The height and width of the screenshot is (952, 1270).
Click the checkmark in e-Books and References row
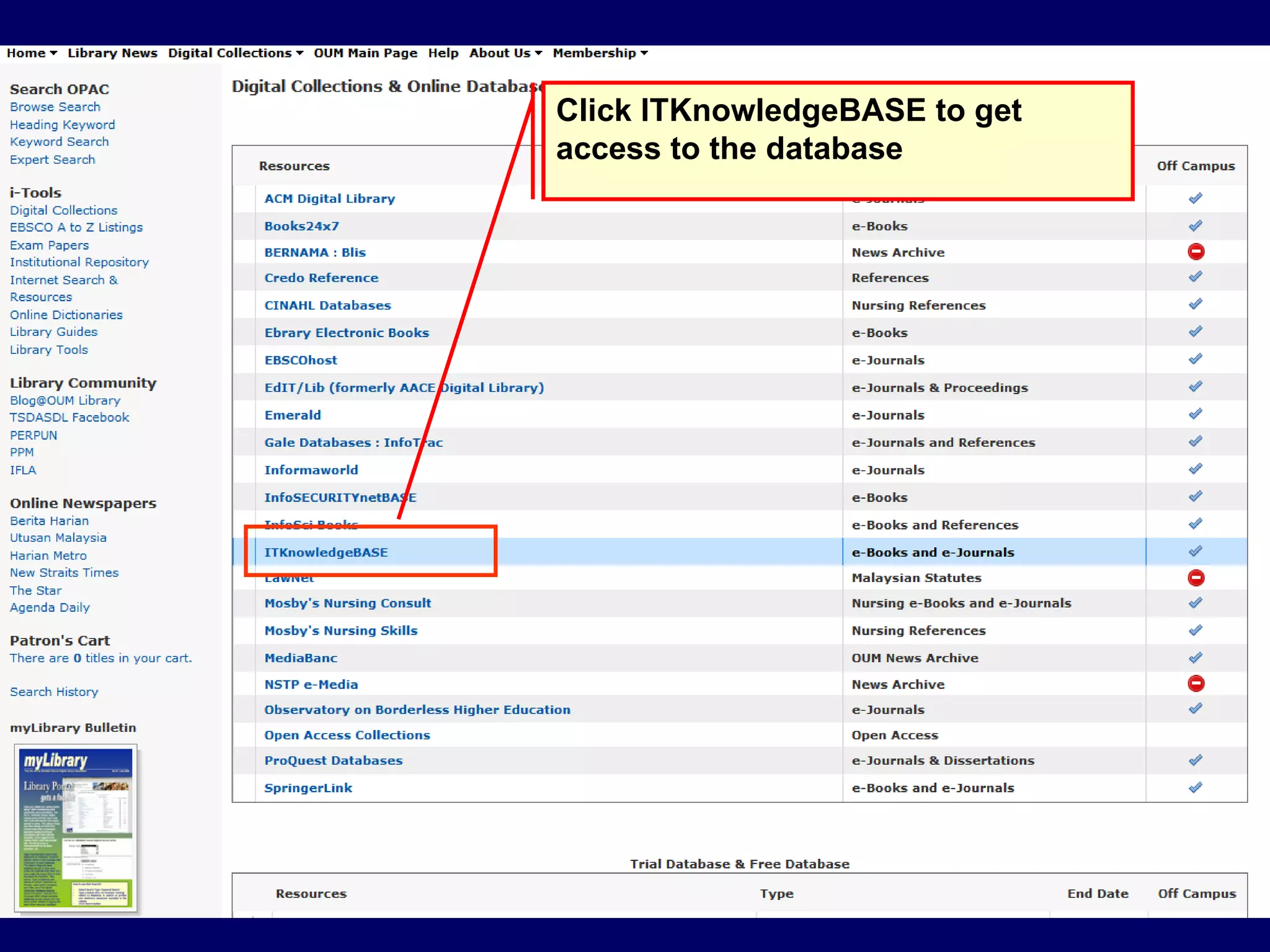(1196, 524)
